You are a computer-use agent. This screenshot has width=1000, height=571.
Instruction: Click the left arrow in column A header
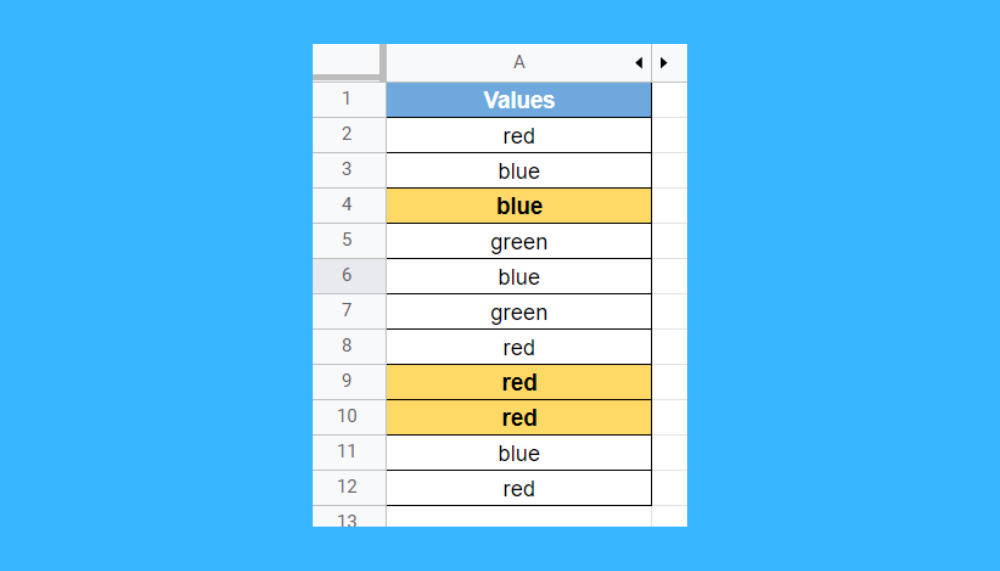click(x=638, y=63)
